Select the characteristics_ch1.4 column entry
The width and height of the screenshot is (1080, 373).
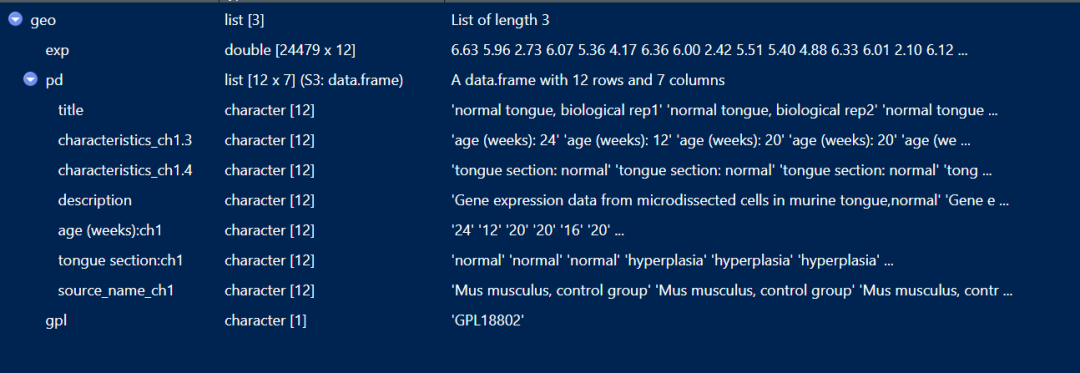point(125,171)
